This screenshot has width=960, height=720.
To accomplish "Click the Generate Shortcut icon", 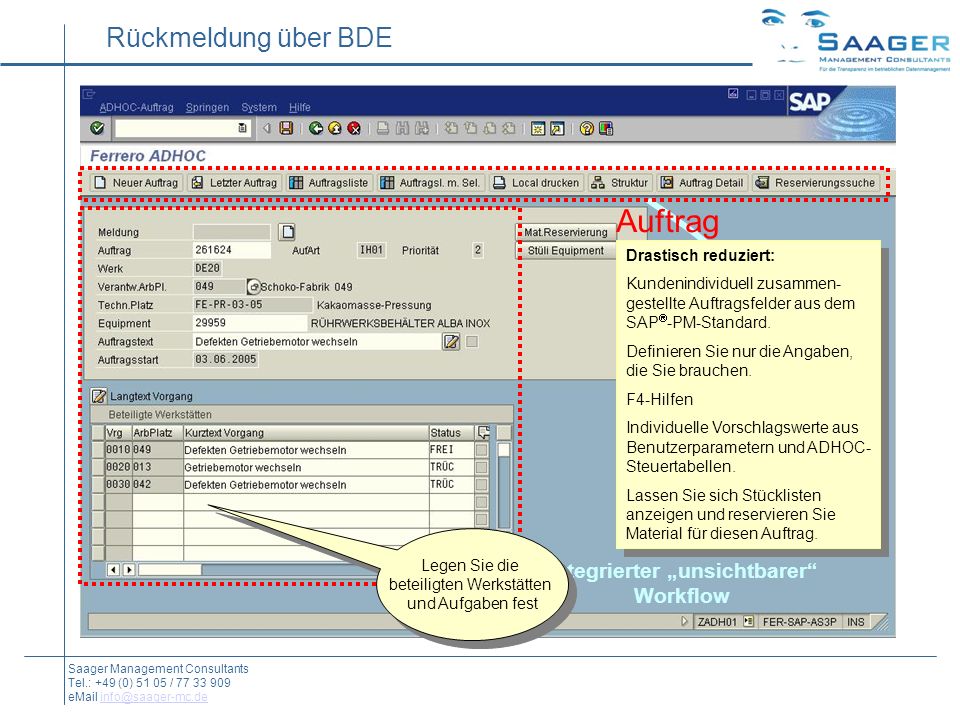I will (x=557, y=128).
